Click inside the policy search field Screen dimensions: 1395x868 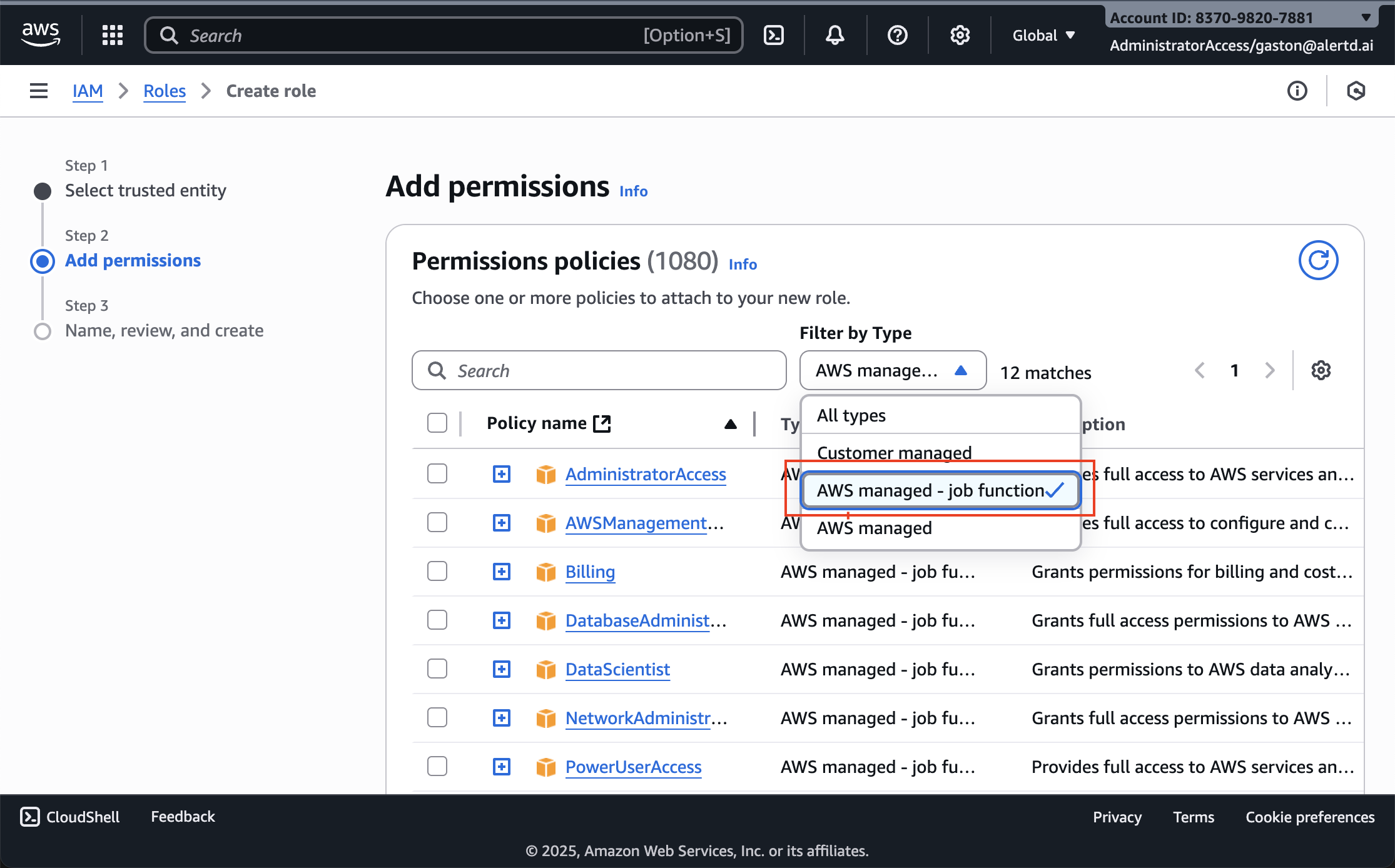[x=599, y=370]
